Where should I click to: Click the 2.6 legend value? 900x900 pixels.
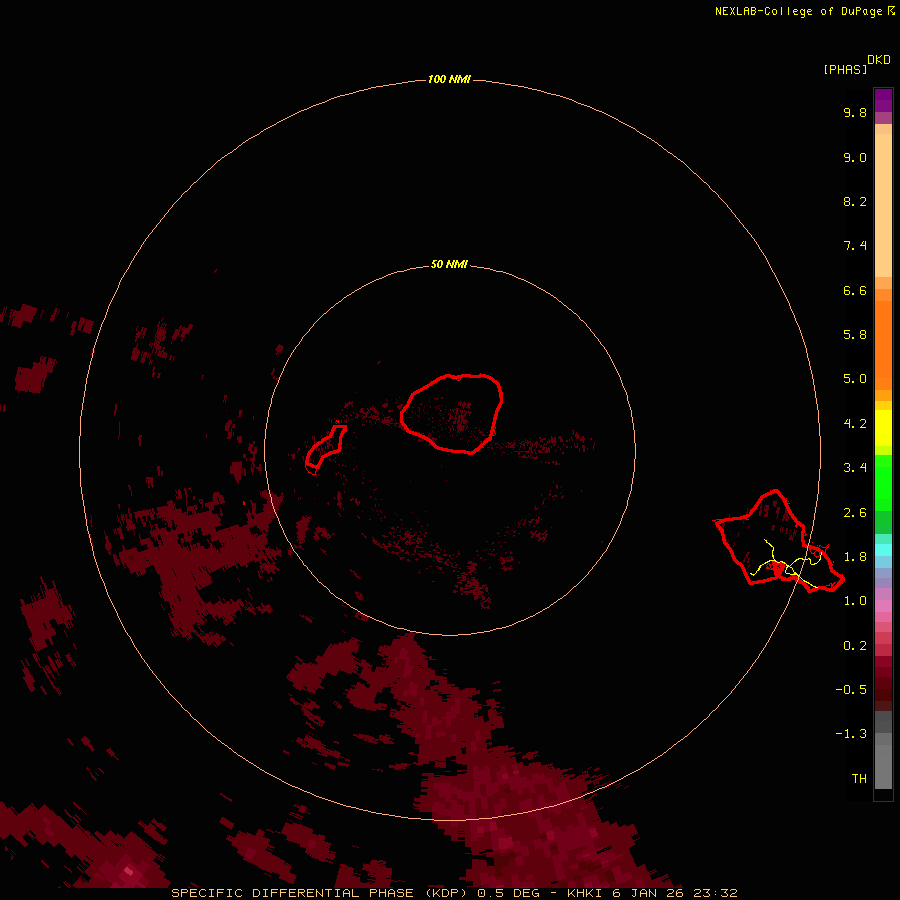pyautogui.click(x=855, y=513)
